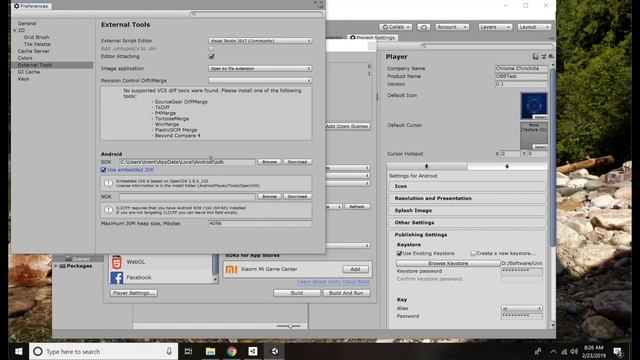Click the Facebook platform icon
This screenshot has height=360, width=640.
click(117, 278)
